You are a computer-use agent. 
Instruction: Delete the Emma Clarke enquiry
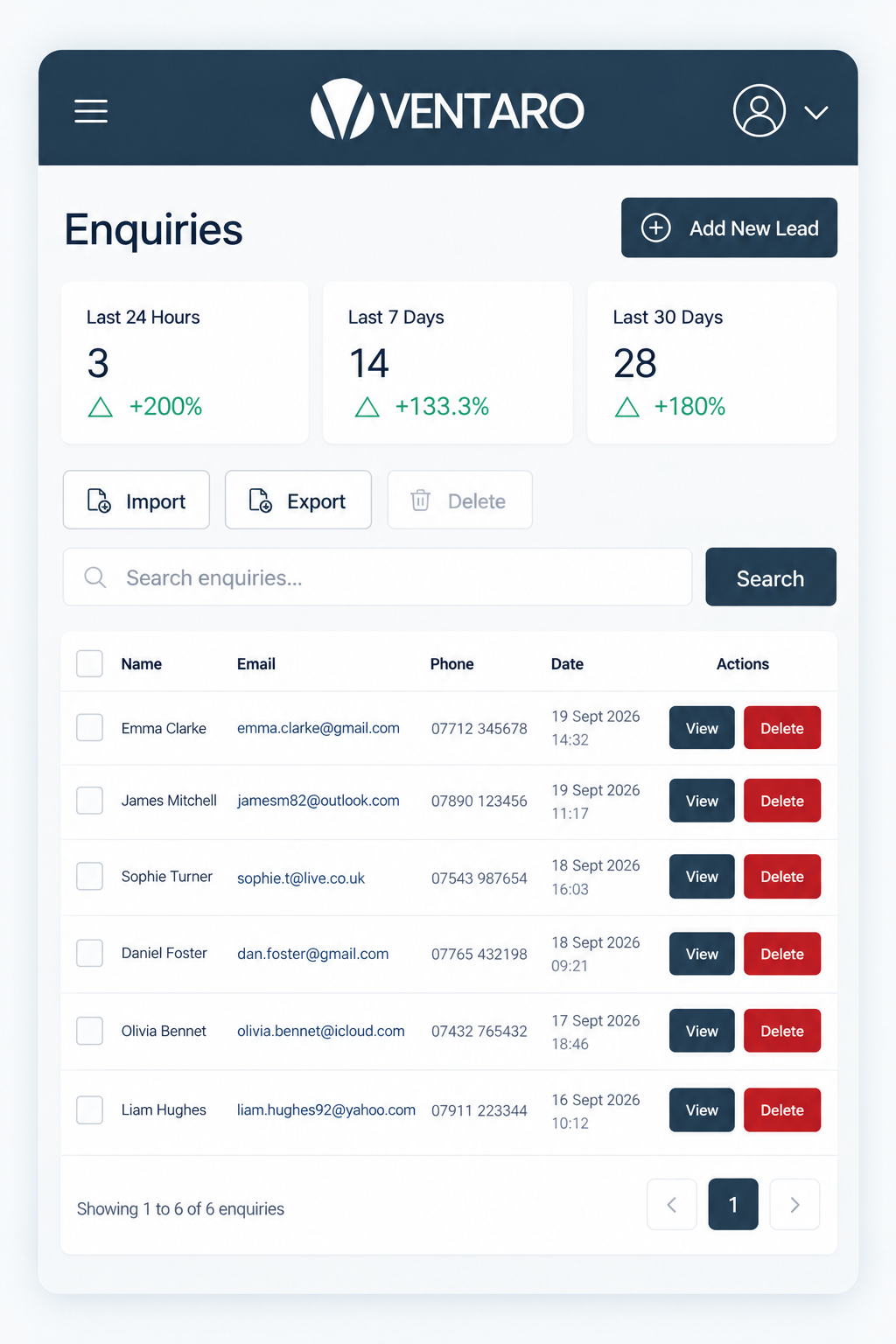(782, 727)
